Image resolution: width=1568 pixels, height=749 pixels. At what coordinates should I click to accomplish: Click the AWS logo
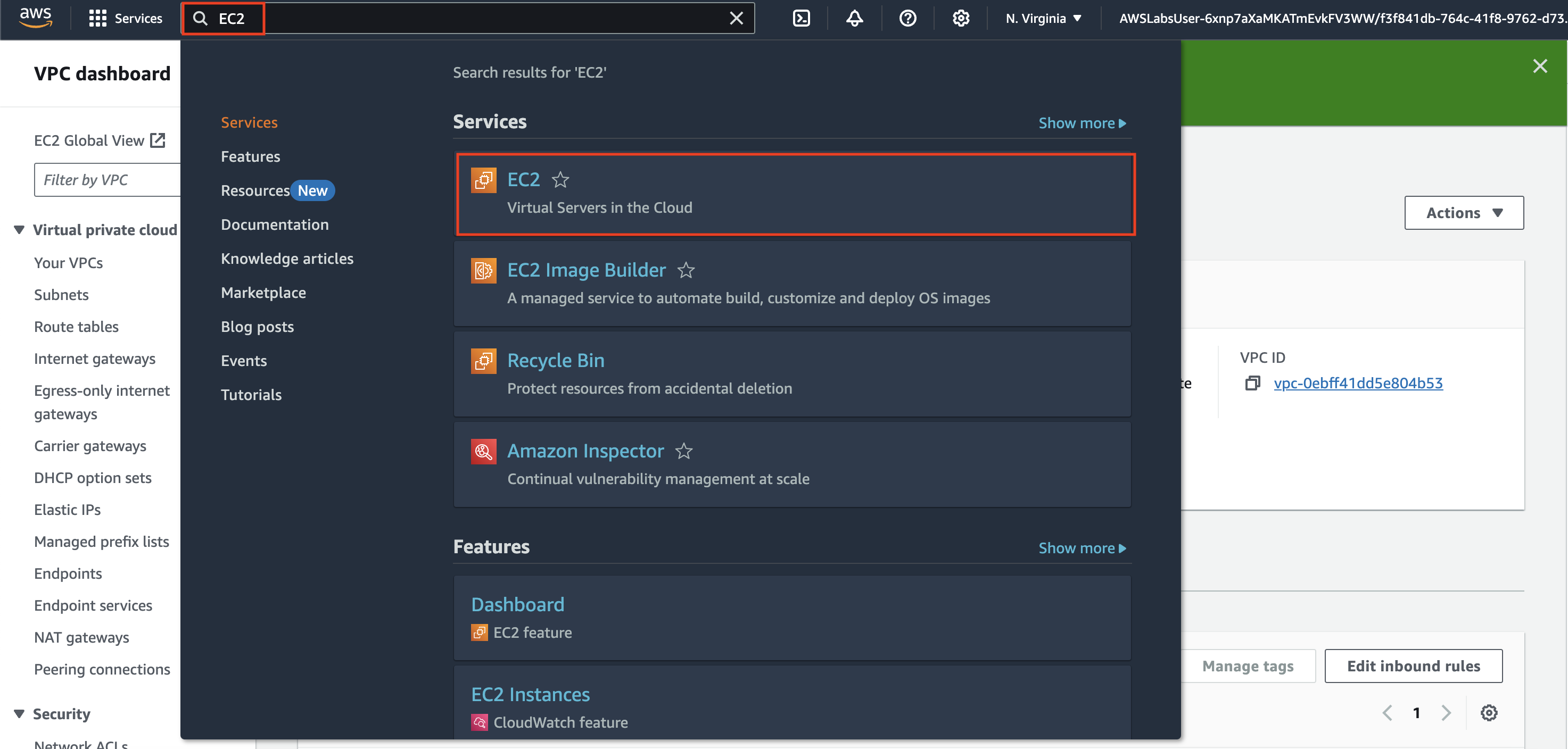point(35,17)
